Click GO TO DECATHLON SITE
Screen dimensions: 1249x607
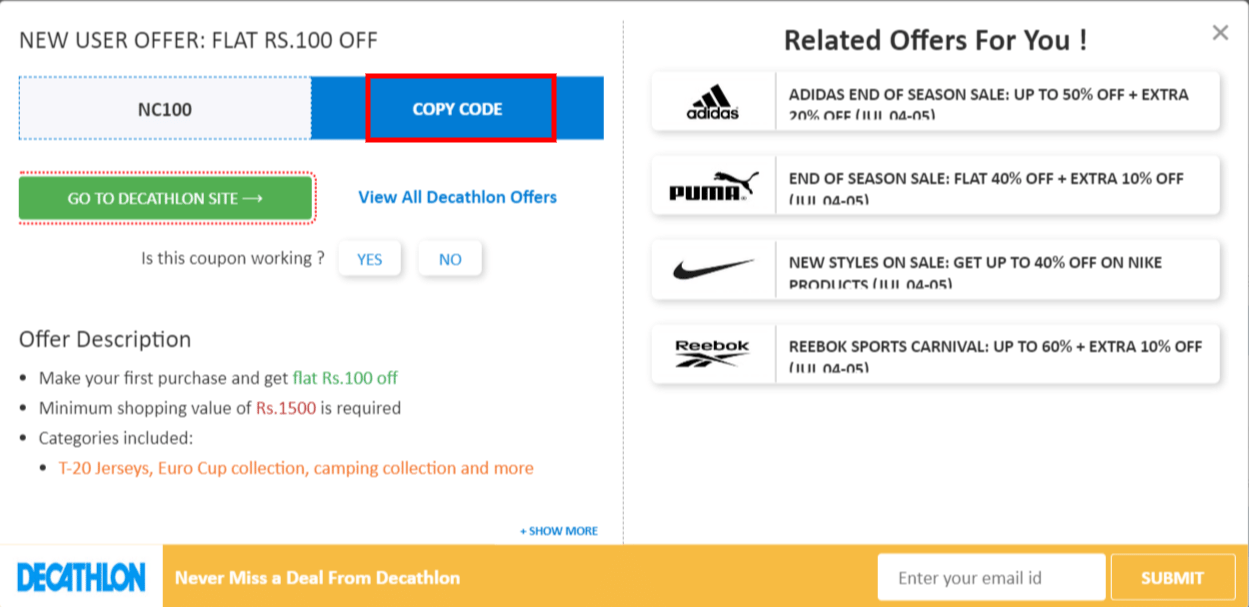tap(165, 197)
